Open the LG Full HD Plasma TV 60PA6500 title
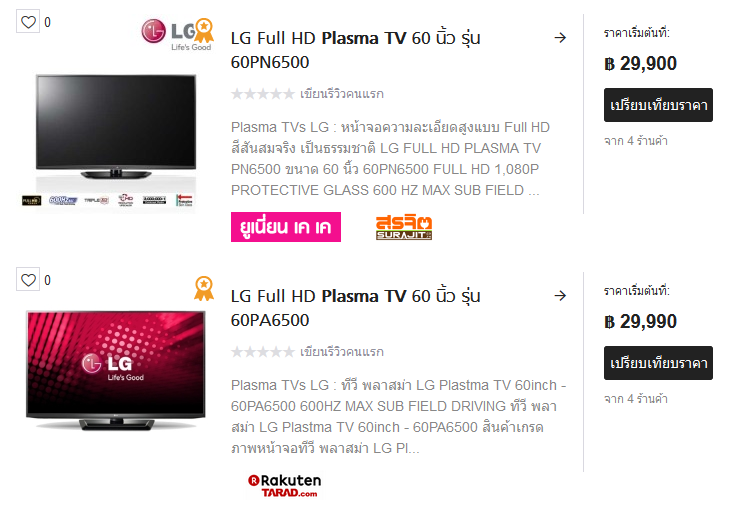 tap(355, 308)
